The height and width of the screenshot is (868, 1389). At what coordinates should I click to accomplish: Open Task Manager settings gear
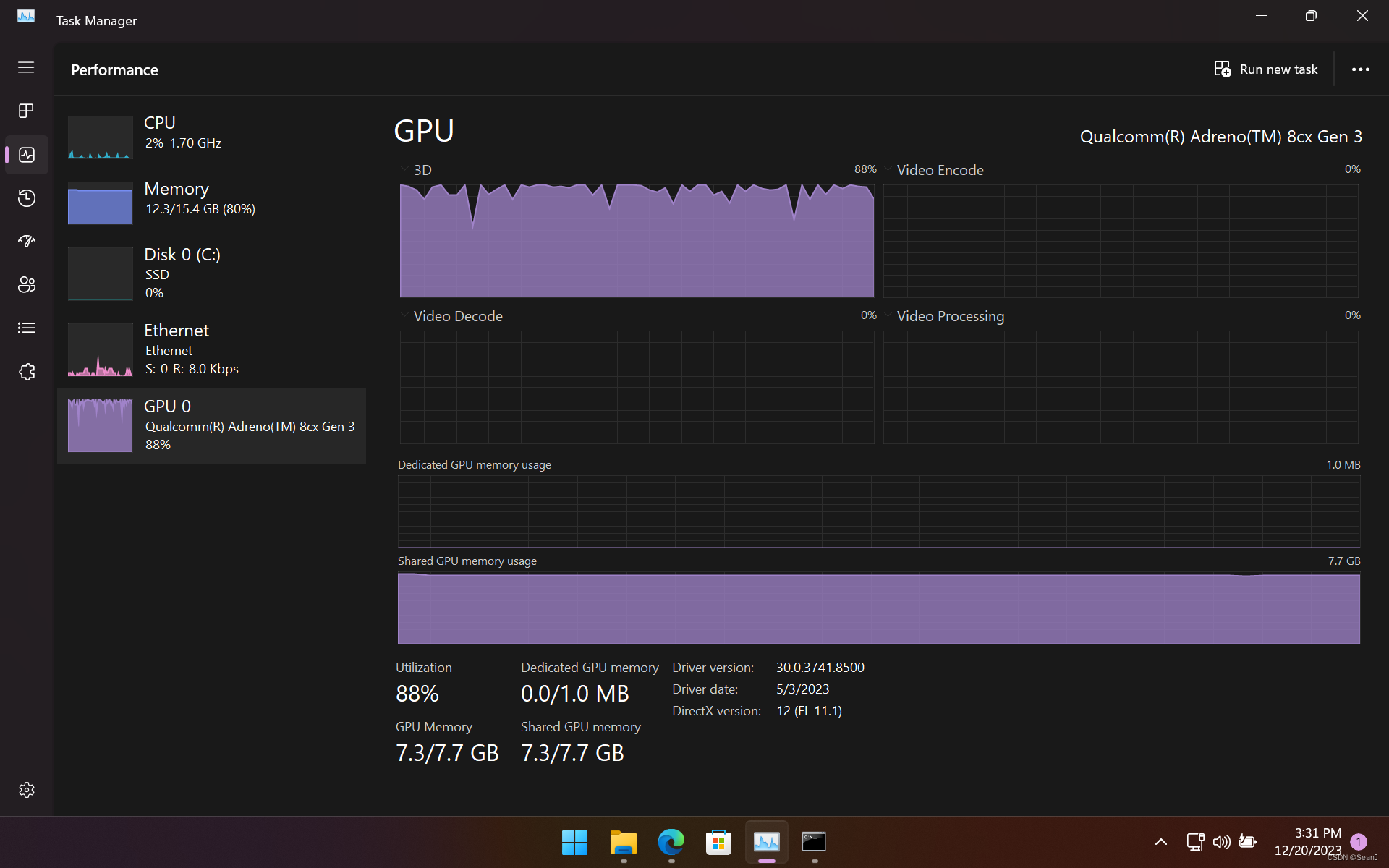pos(27,790)
